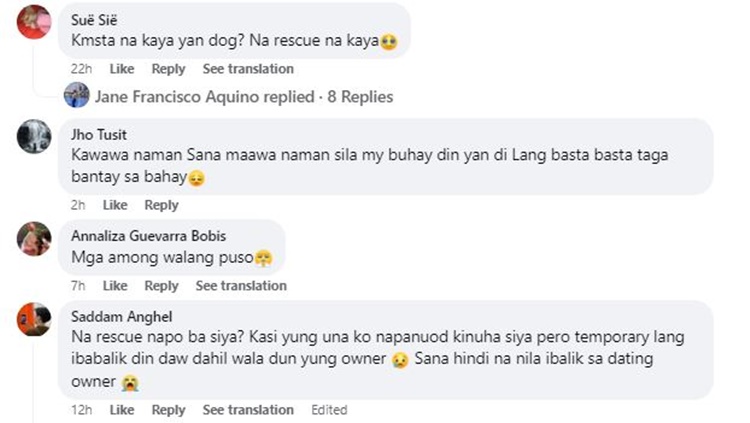The image size is (750, 423).
Task: Like Jho Tusit's comment
Action: tap(115, 205)
